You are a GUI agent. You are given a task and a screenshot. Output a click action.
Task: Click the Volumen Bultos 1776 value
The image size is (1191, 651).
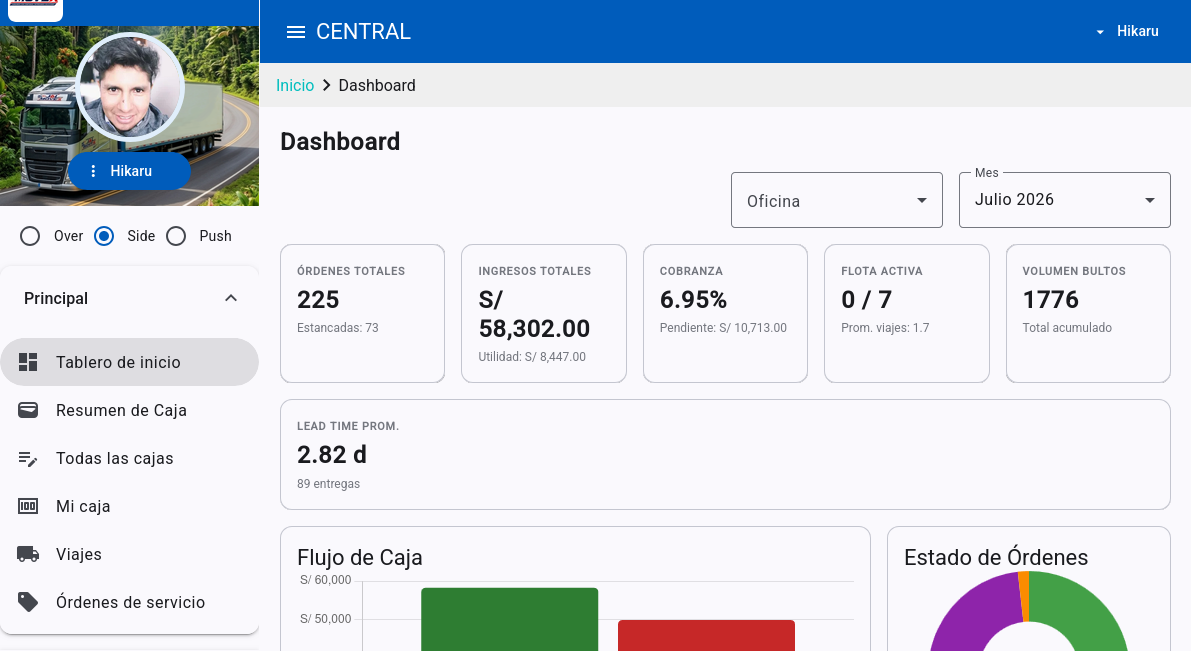click(1050, 300)
